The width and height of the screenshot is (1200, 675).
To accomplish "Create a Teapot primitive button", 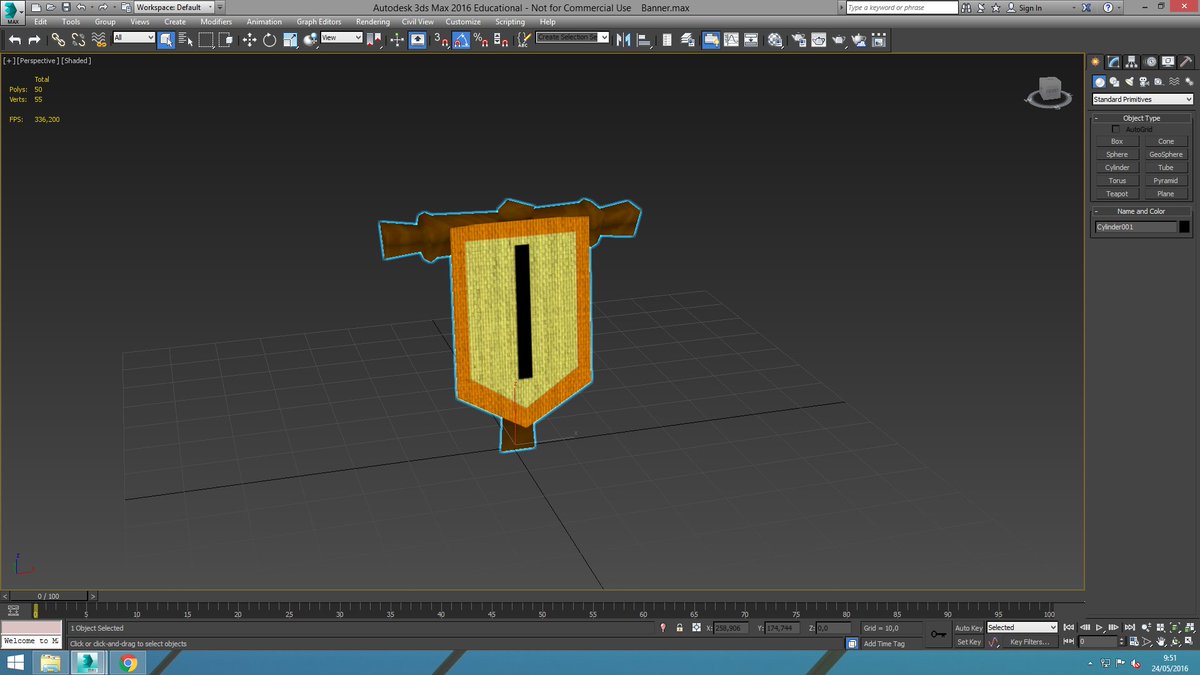I will 1117,194.
